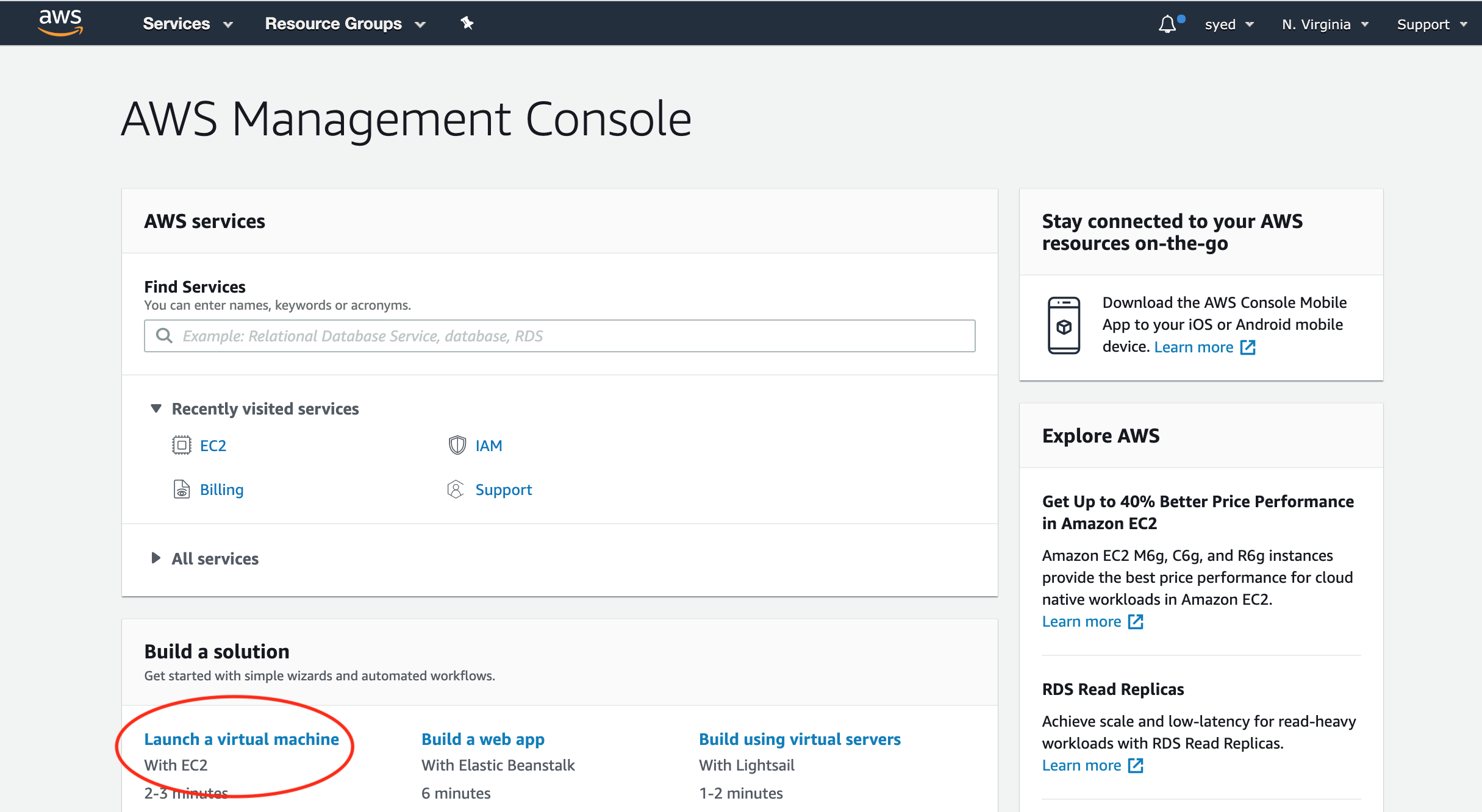This screenshot has width=1482, height=812.
Task: Click the pin shortcuts icon
Action: [x=467, y=23]
